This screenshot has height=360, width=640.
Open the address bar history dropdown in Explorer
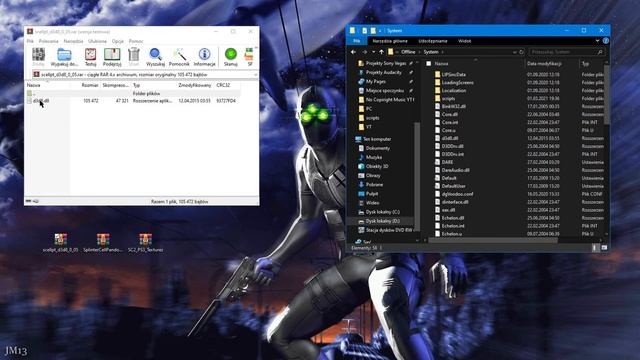coord(515,52)
